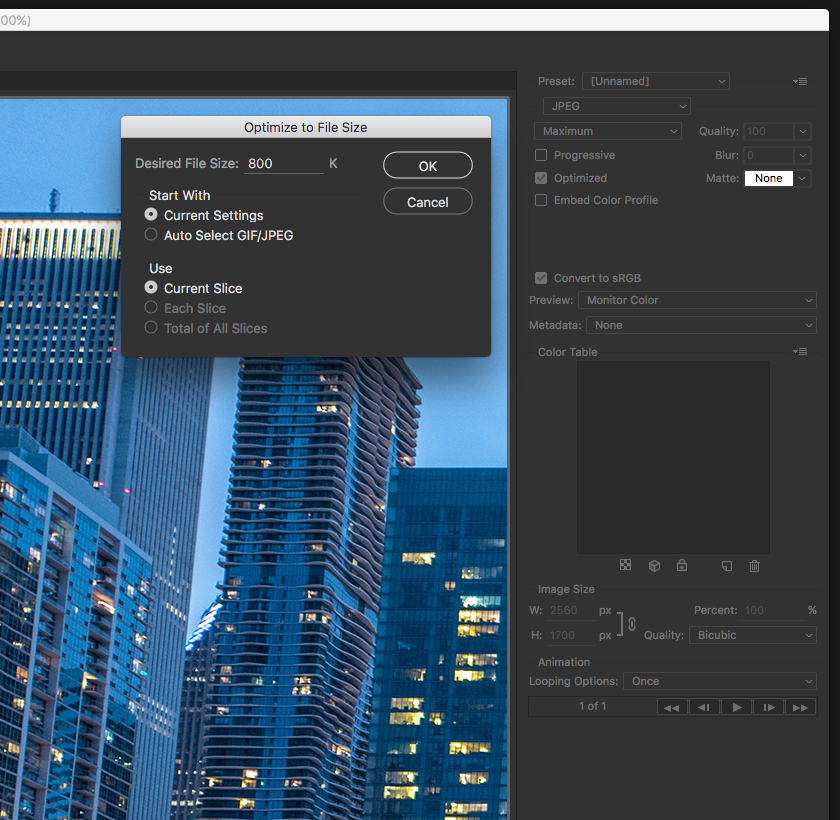
Task: Play the animation preview
Action: pos(736,706)
